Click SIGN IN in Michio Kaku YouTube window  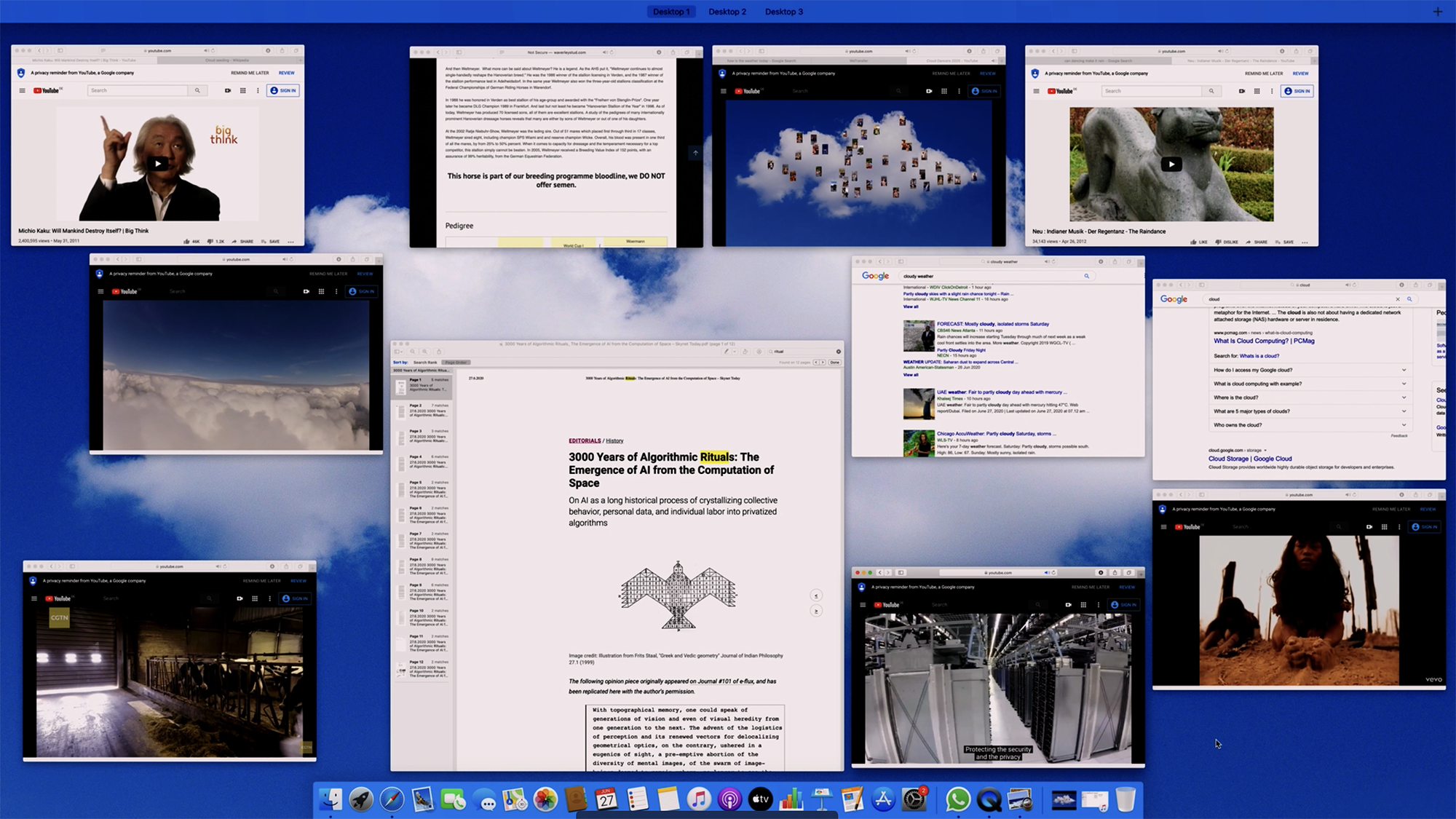click(283, 90)
